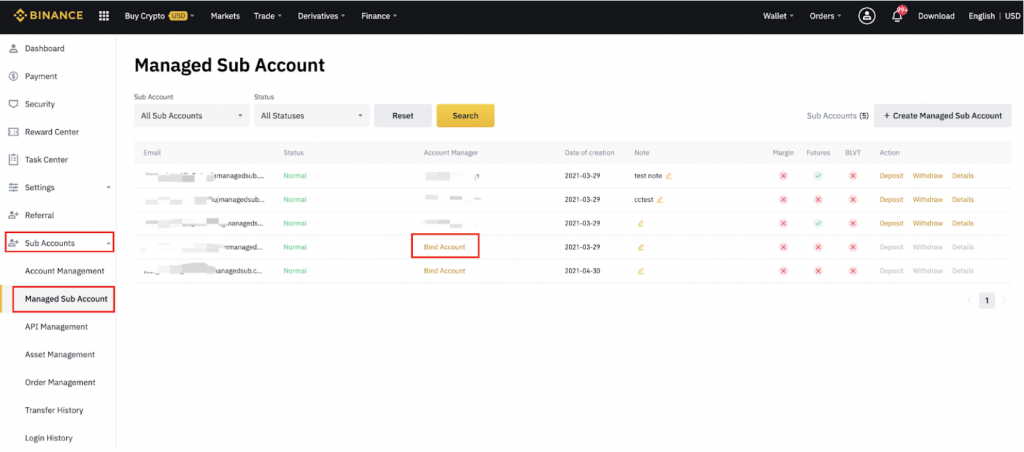Click BLVT red X in 2021-04-30 row
1024x452 pixels.
coord(852,271)
